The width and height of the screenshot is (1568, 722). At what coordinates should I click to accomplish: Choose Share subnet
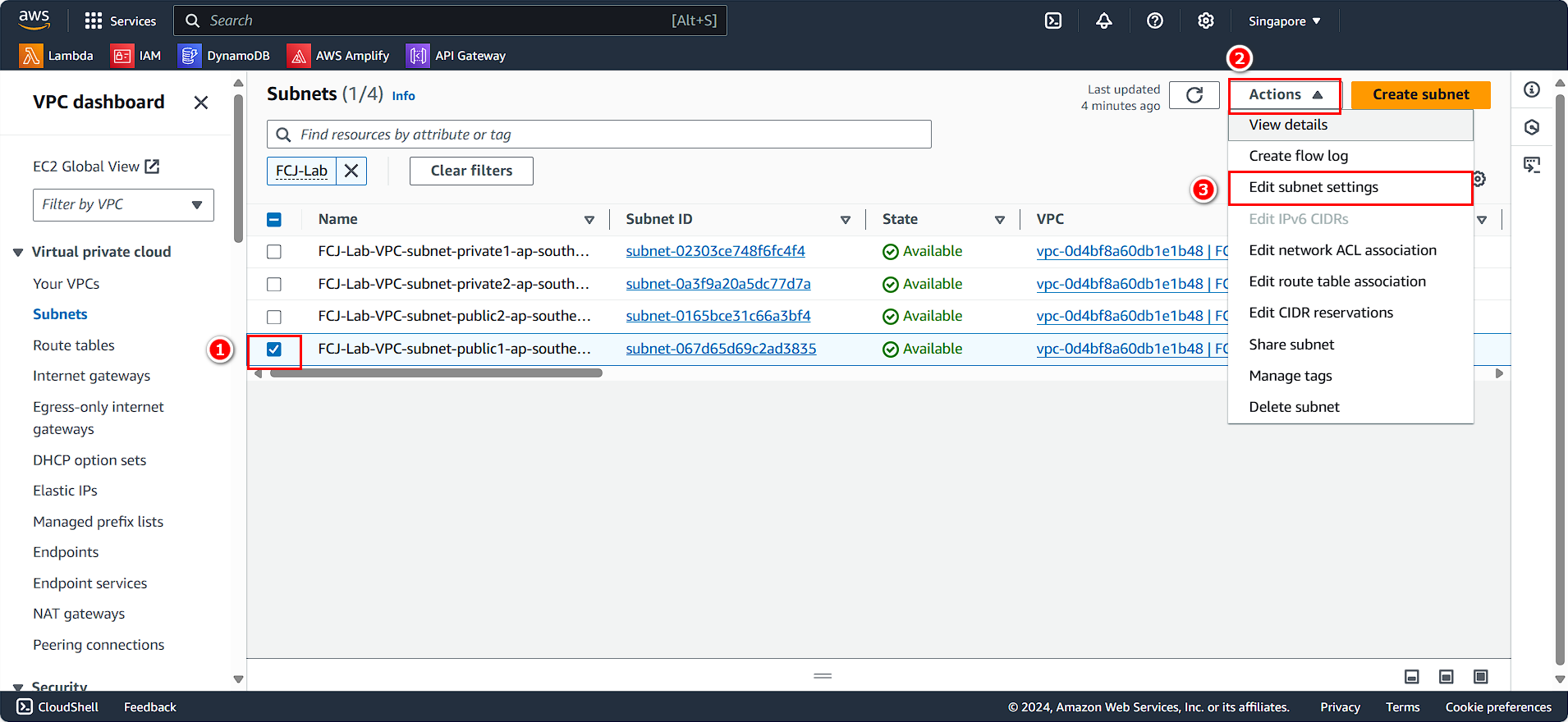1350,345
